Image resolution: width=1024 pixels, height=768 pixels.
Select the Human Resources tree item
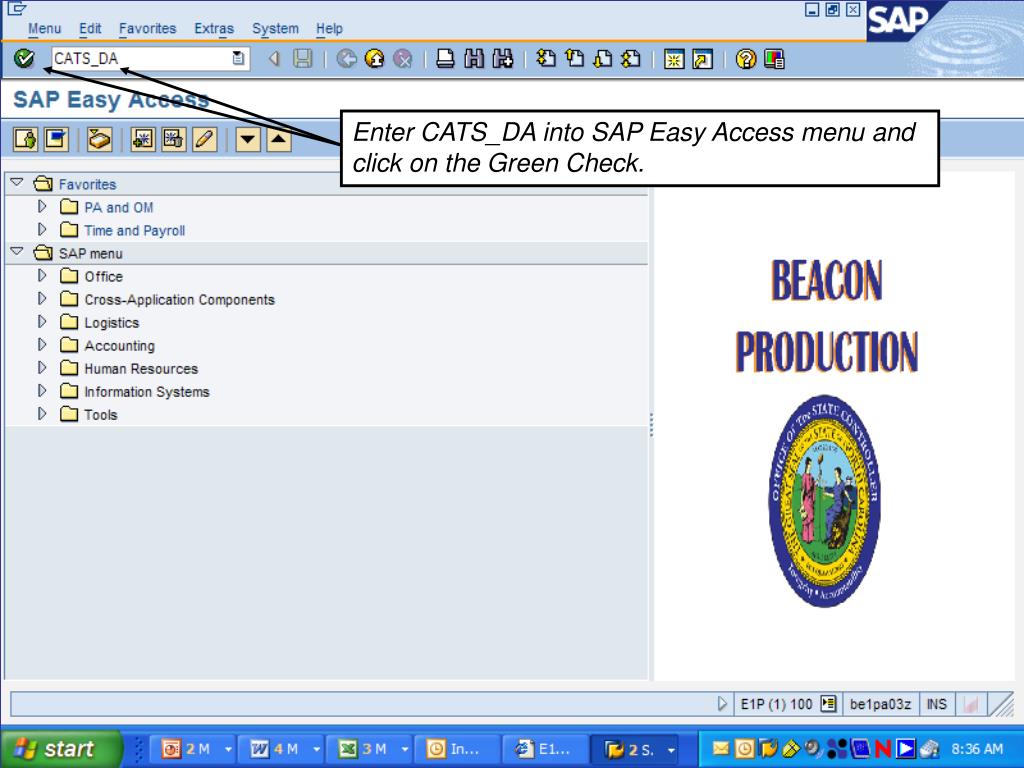pos(141,369)
